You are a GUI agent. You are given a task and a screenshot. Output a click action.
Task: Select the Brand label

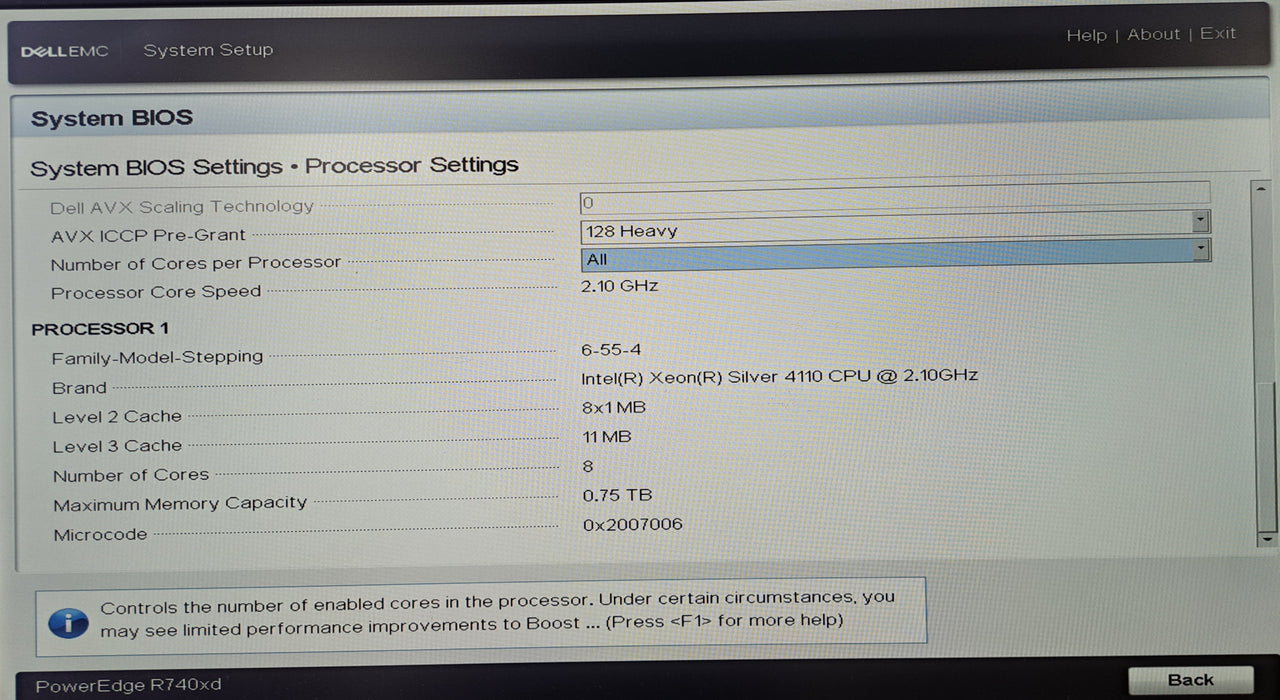tap(79, 388)
